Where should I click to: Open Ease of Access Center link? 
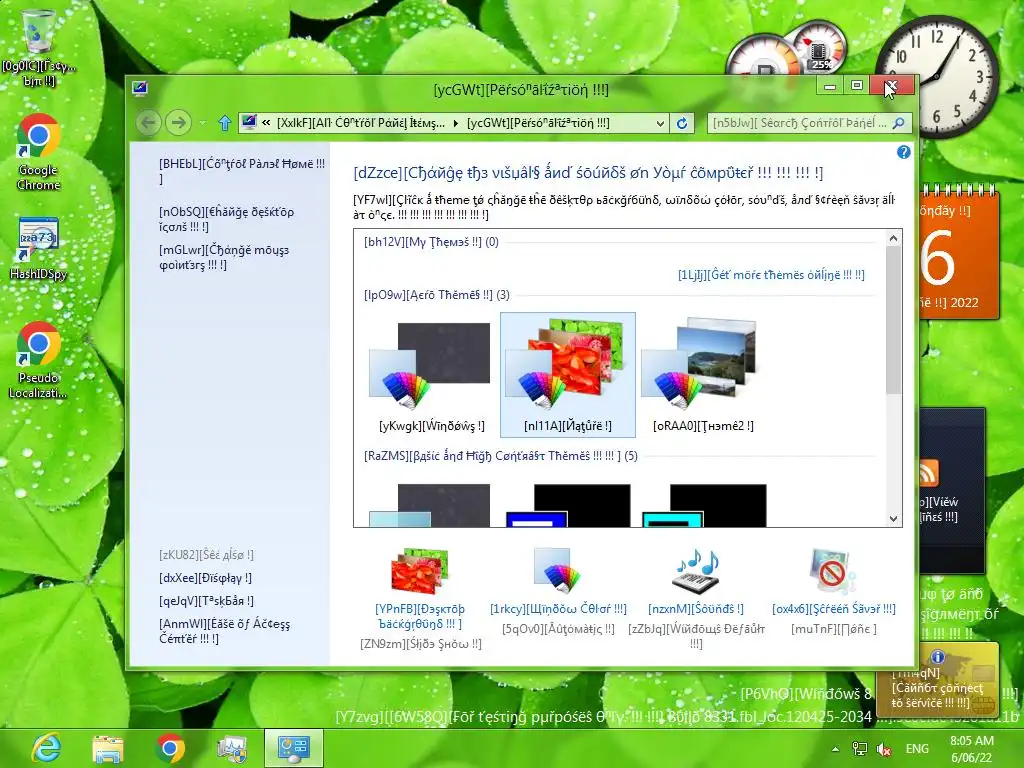[x=224, y=631]
